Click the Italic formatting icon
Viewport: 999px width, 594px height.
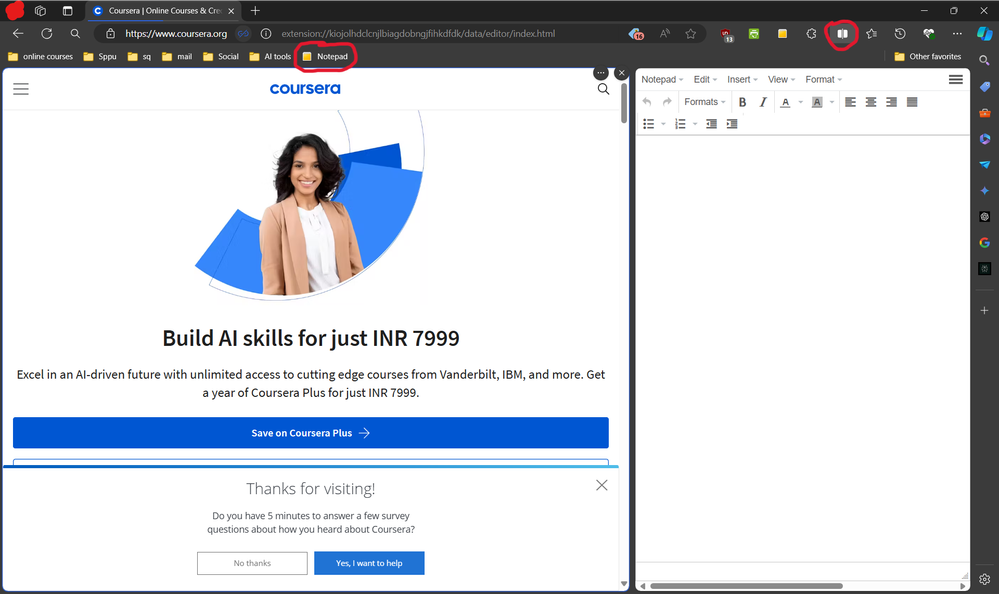tap(763, 102)
